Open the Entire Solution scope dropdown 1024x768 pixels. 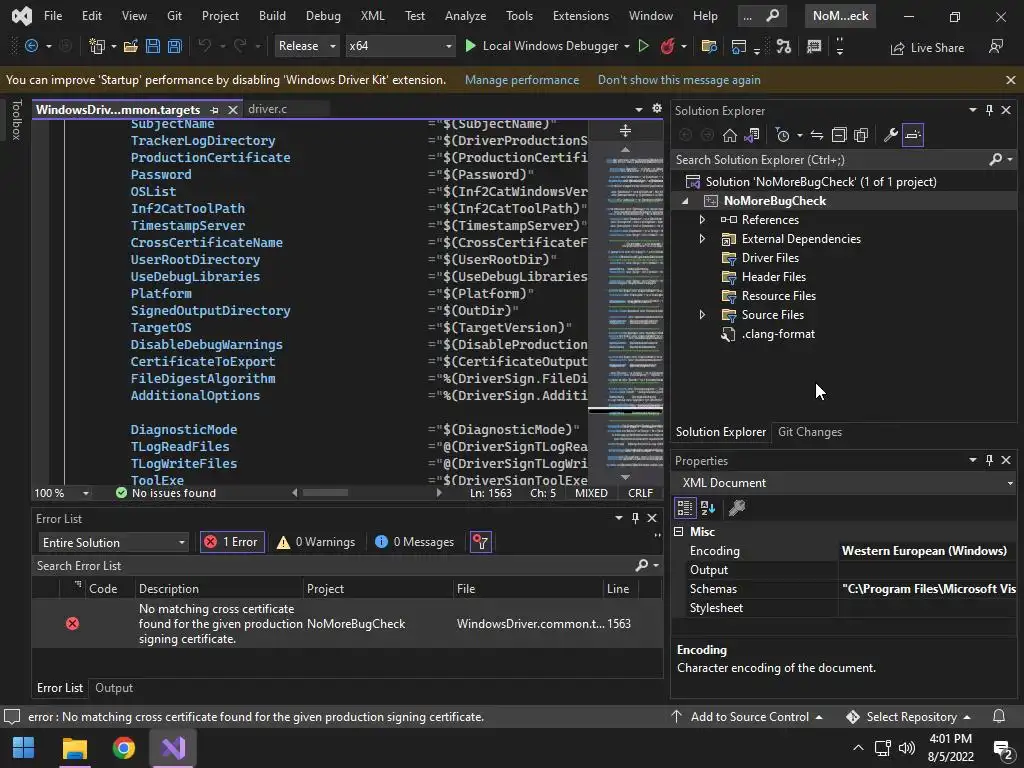(x=113, y=543)
